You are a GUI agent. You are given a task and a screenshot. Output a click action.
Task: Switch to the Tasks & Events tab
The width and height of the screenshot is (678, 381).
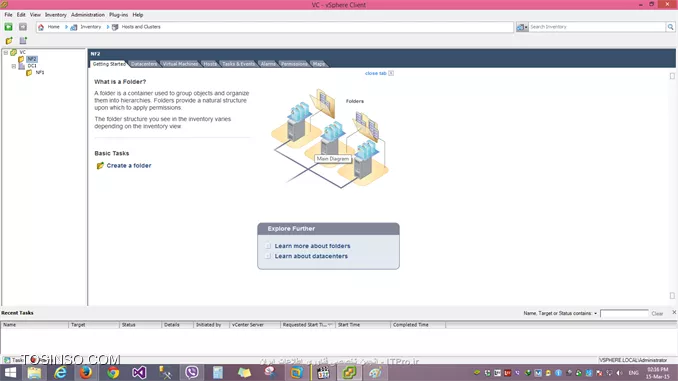click(238, 64)
